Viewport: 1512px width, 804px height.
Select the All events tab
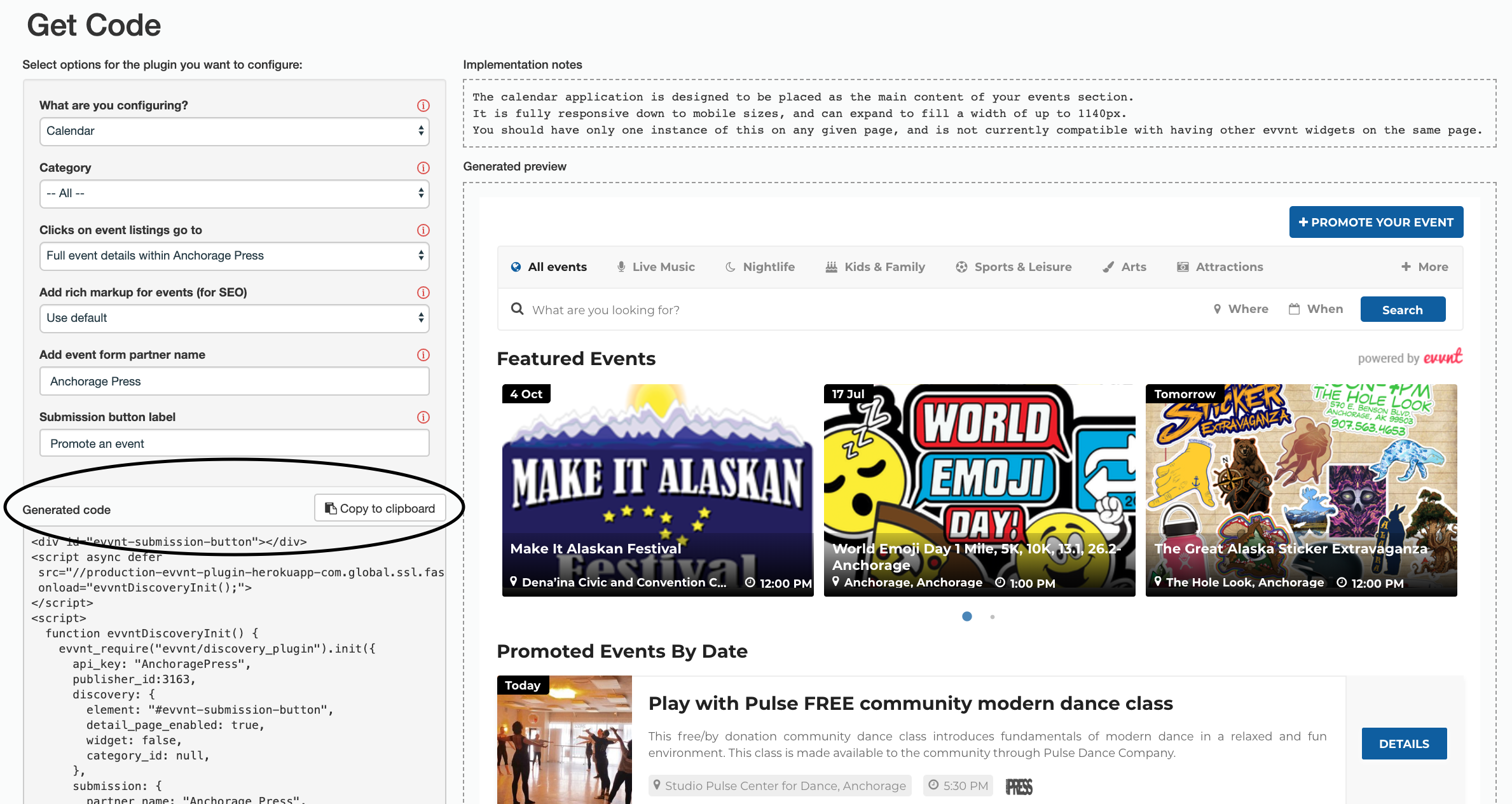[549, 267]
